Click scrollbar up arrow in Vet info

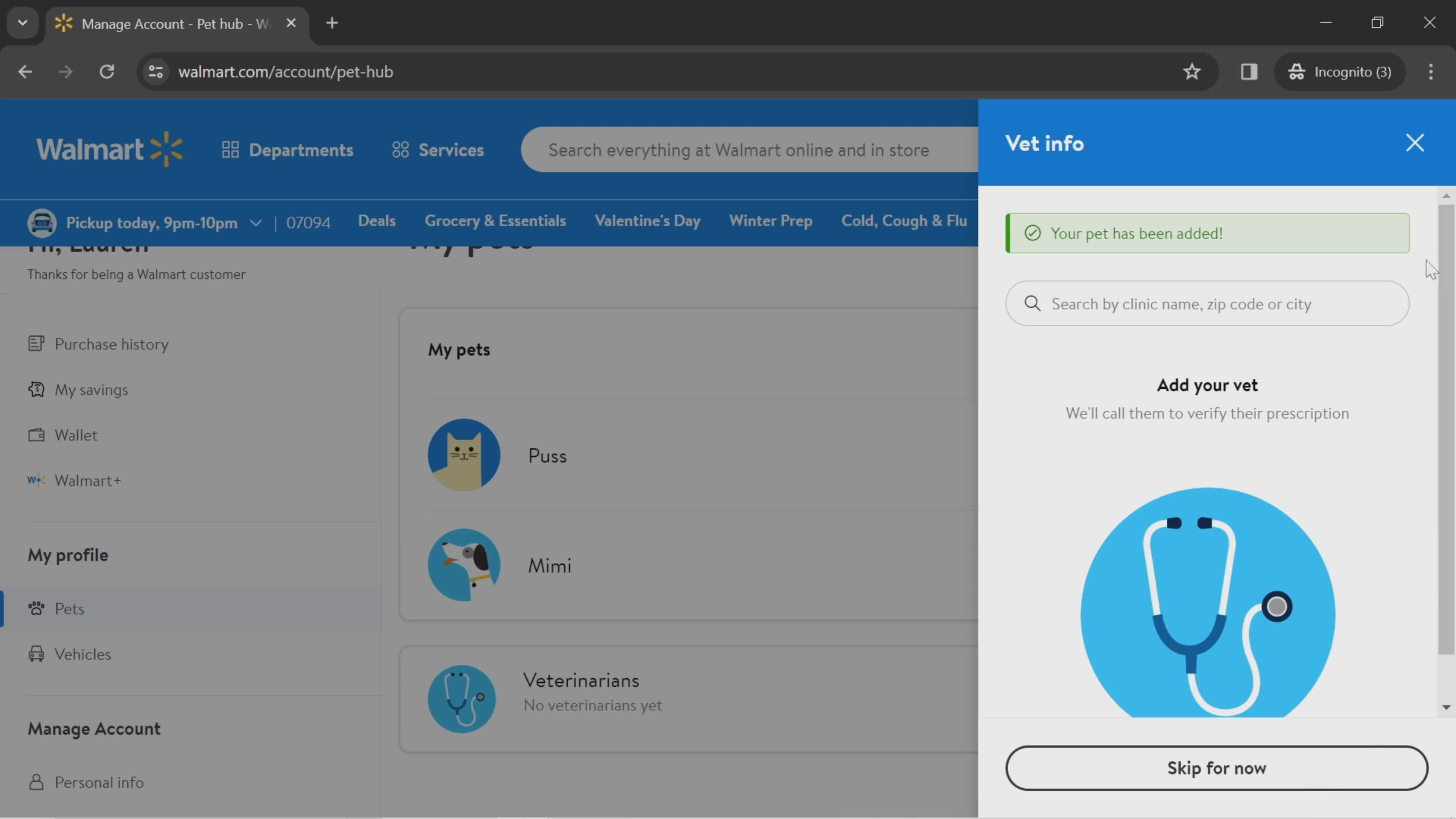[1447, 196]
